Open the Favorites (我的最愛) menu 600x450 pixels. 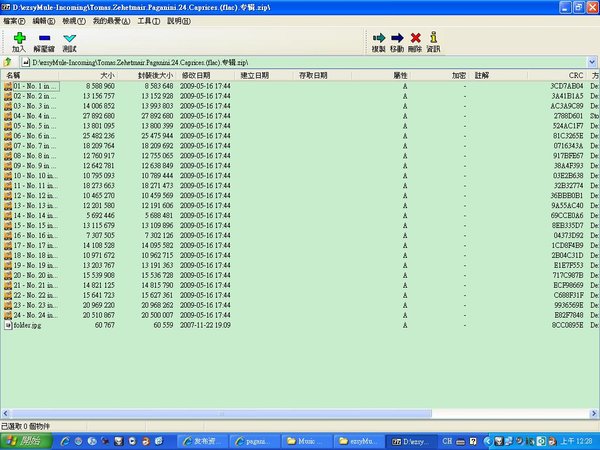tap(111, 21)
